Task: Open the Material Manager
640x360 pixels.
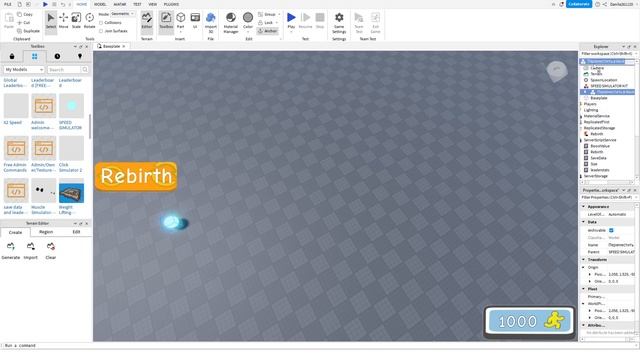Action: 231,22
